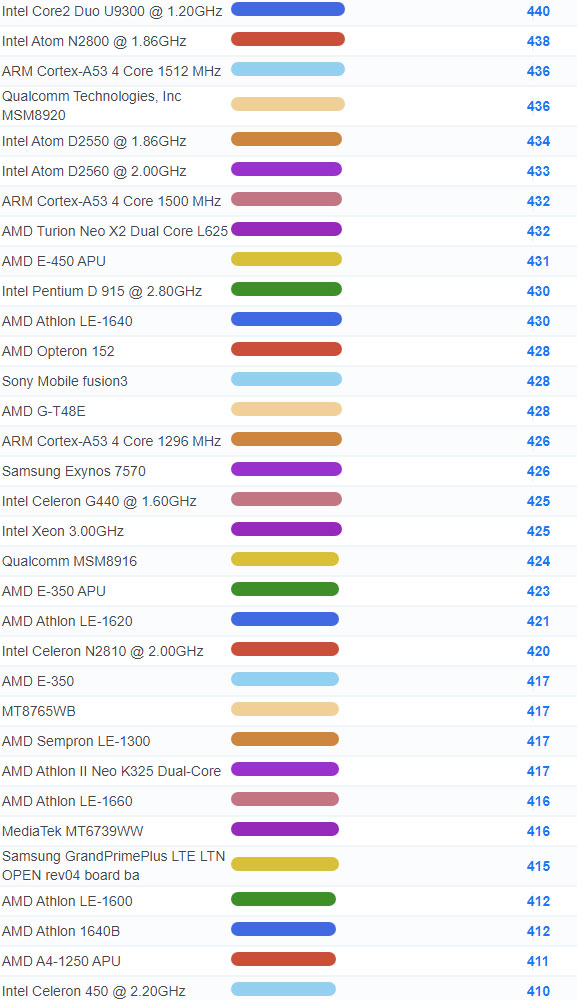
Task: Select Intel Celeron 450 @ 2.20GHz
Action: click(94, 990)
